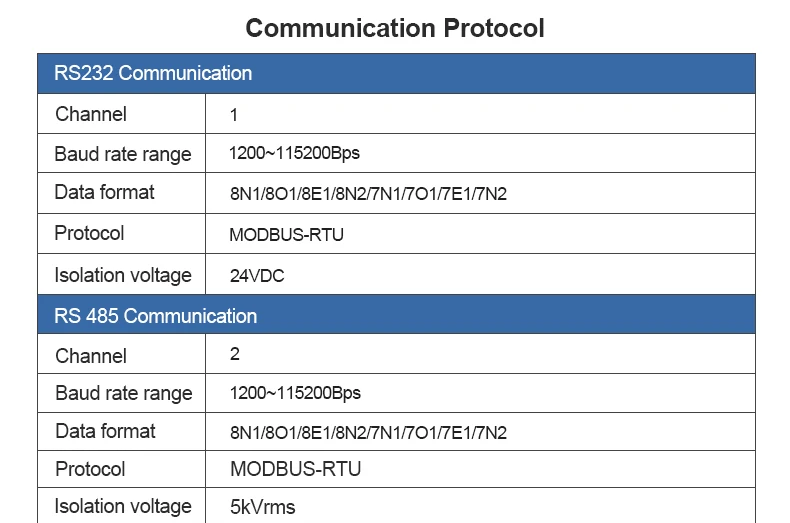The width and height of the screenshot is (790, 523).
Task: Select the RS 485 Communication header row
Action: [x=396, y=315]
